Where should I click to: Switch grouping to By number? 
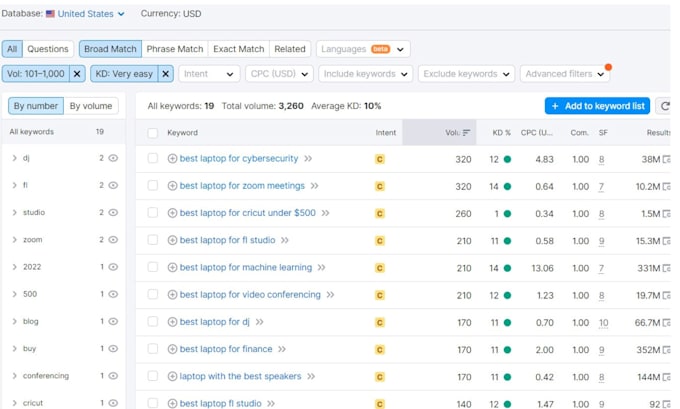(36, 106)
